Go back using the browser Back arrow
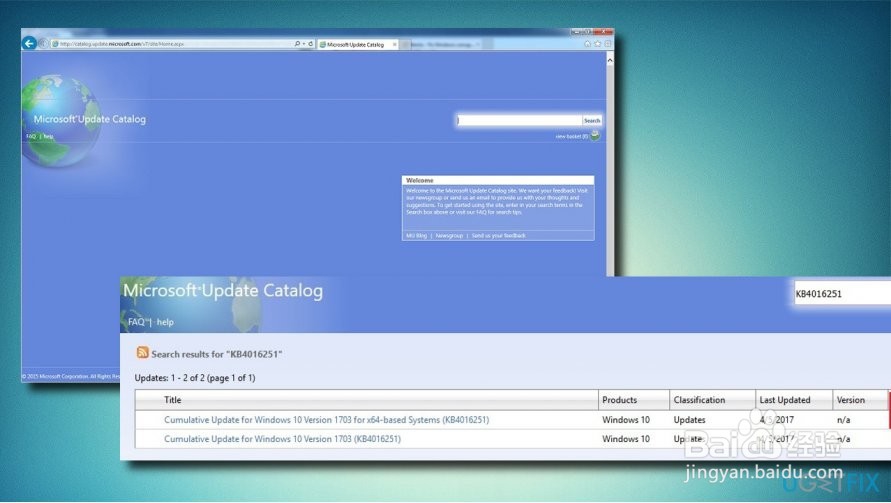 coord(29,43)
